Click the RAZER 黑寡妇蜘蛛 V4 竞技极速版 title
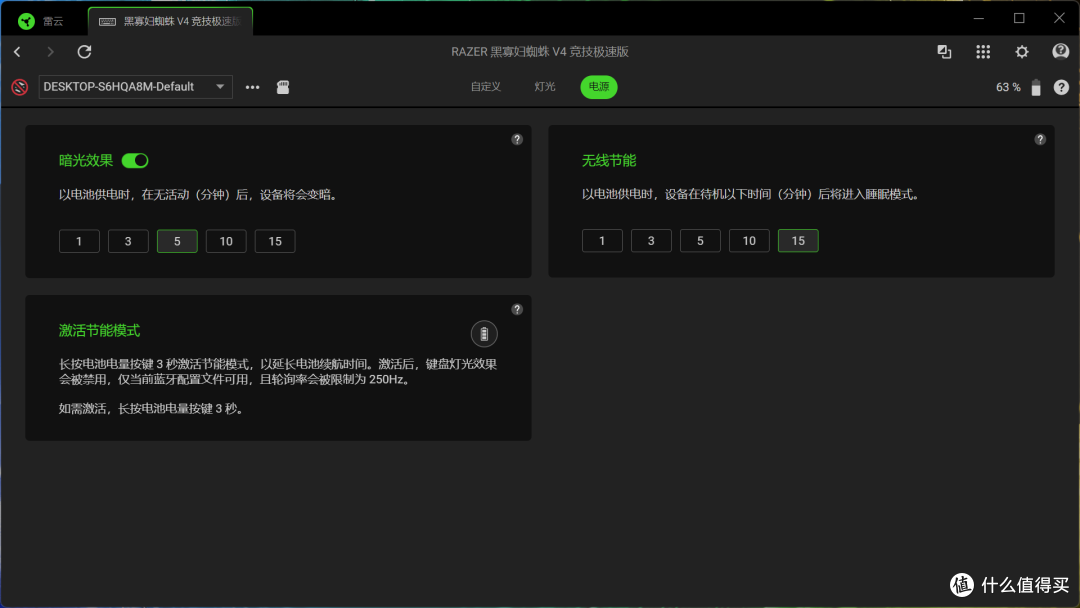The height and width of the screenshot is (608, 1080). click(x=540, y=52)
